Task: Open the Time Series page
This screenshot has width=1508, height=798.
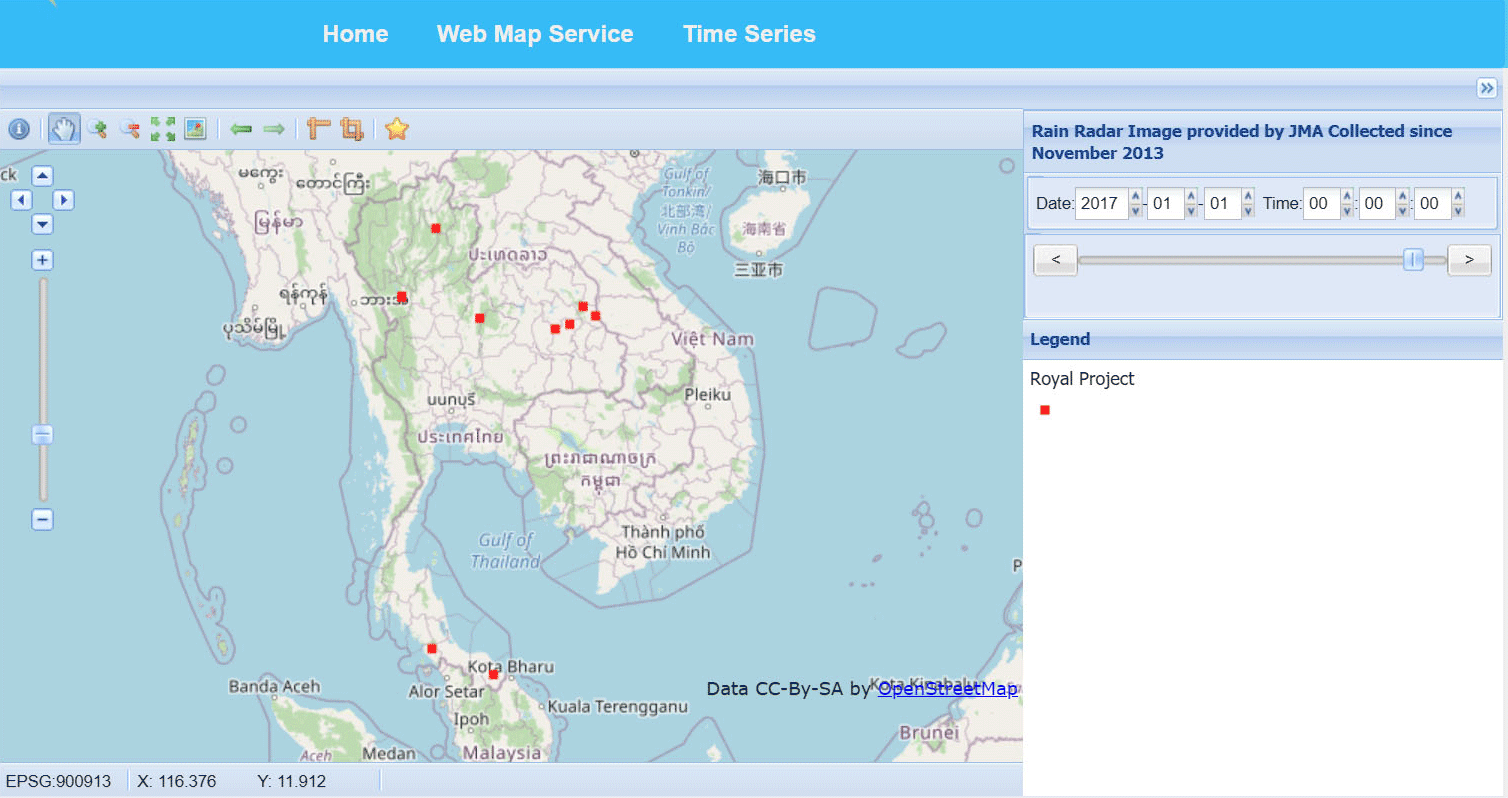Action: (x=749, y=34)
